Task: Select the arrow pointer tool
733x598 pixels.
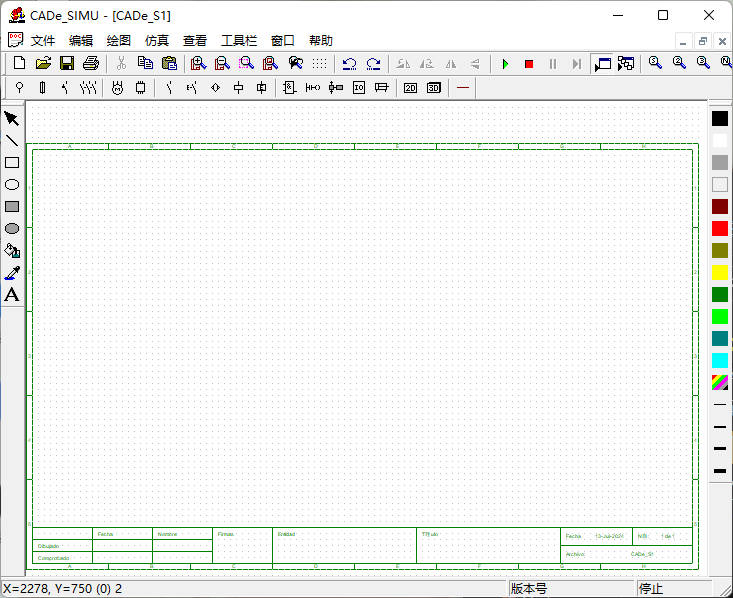Action: (x=12, y=119)
